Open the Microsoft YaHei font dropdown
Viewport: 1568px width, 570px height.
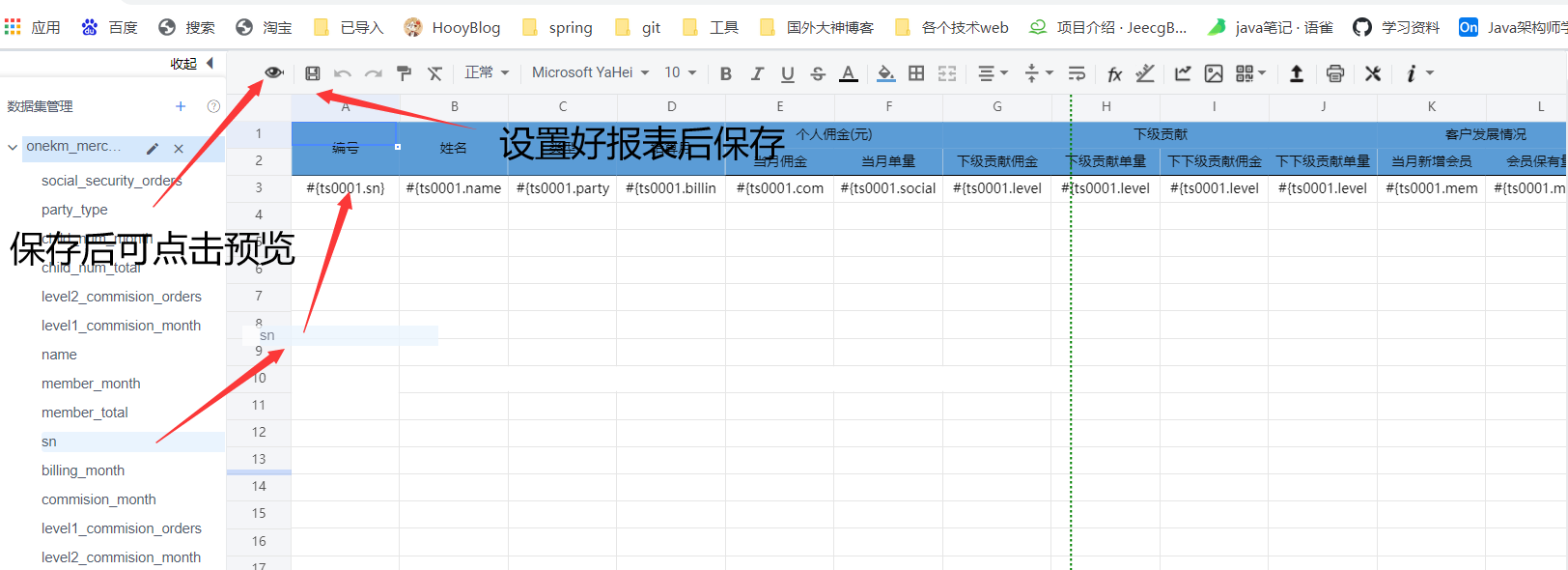click(x=591, y=72)
